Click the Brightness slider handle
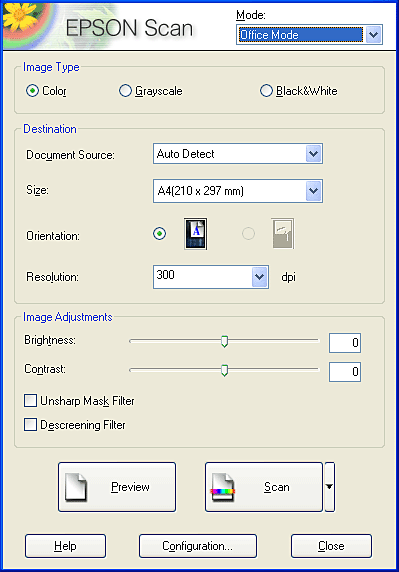This screenshot has width=399, height=572. 224,341
